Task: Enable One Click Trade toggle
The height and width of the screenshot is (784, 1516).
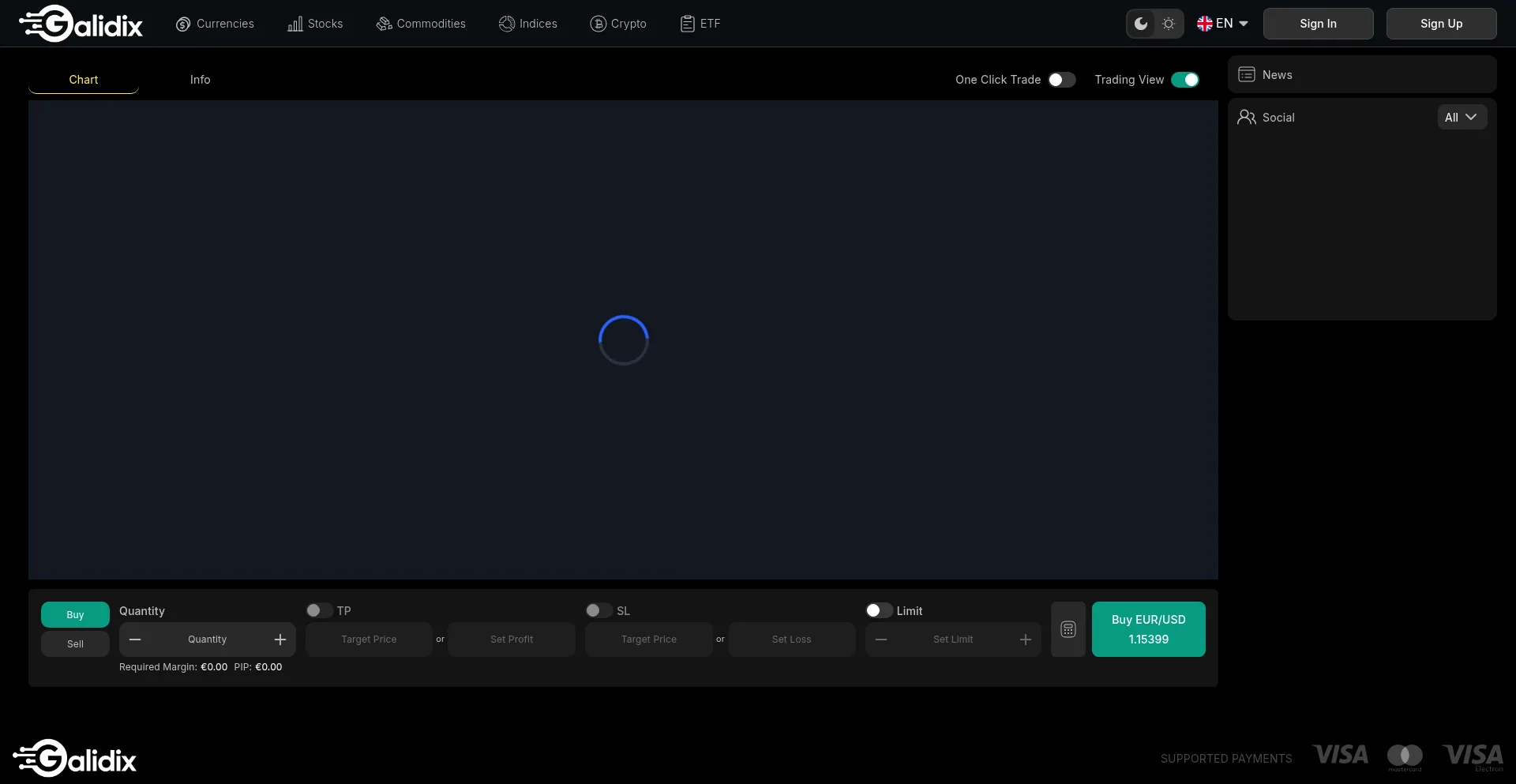Action: (x=1061, y=80)
